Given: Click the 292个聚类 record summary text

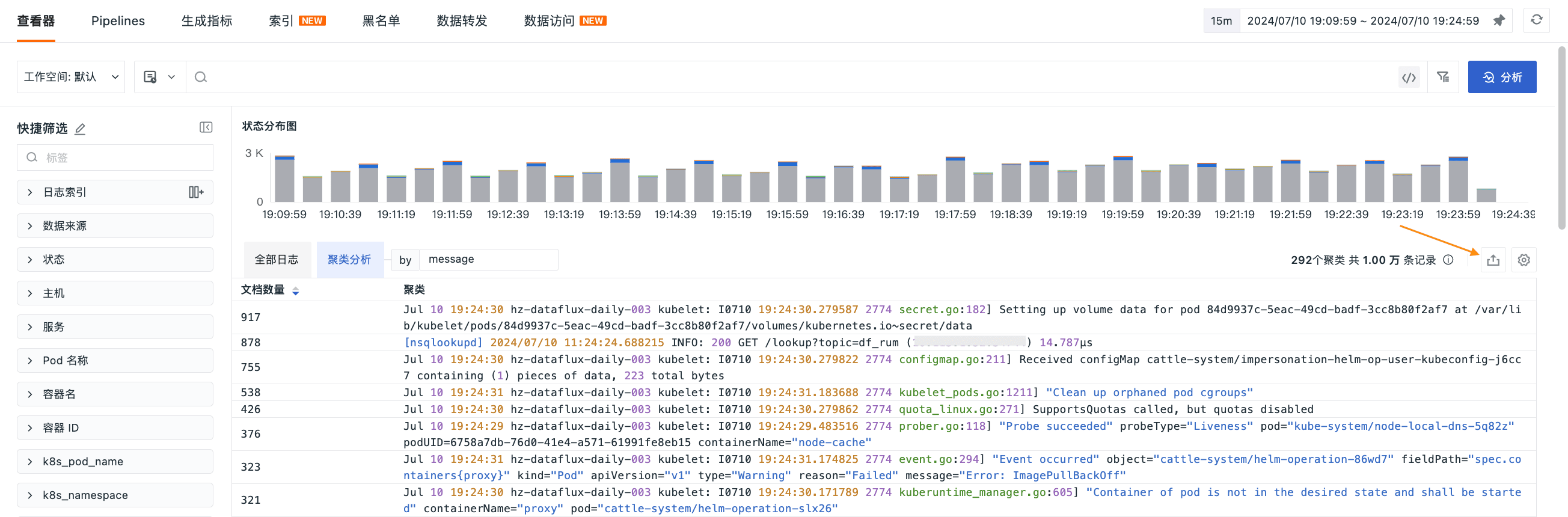Looking at the screenshot, I should pyautogui.click(x=1363, y=260).
